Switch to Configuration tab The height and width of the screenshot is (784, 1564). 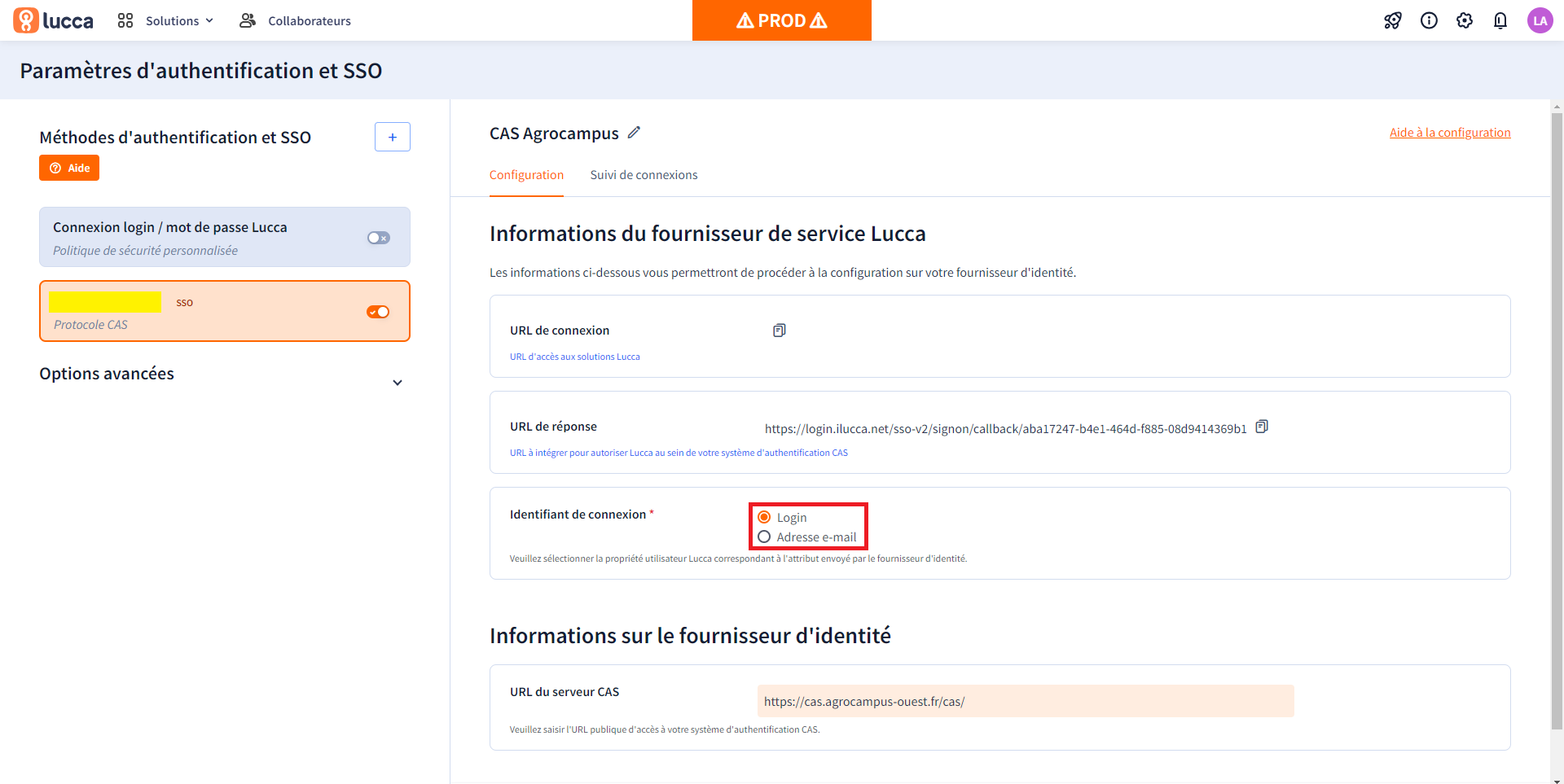point(526,175)
